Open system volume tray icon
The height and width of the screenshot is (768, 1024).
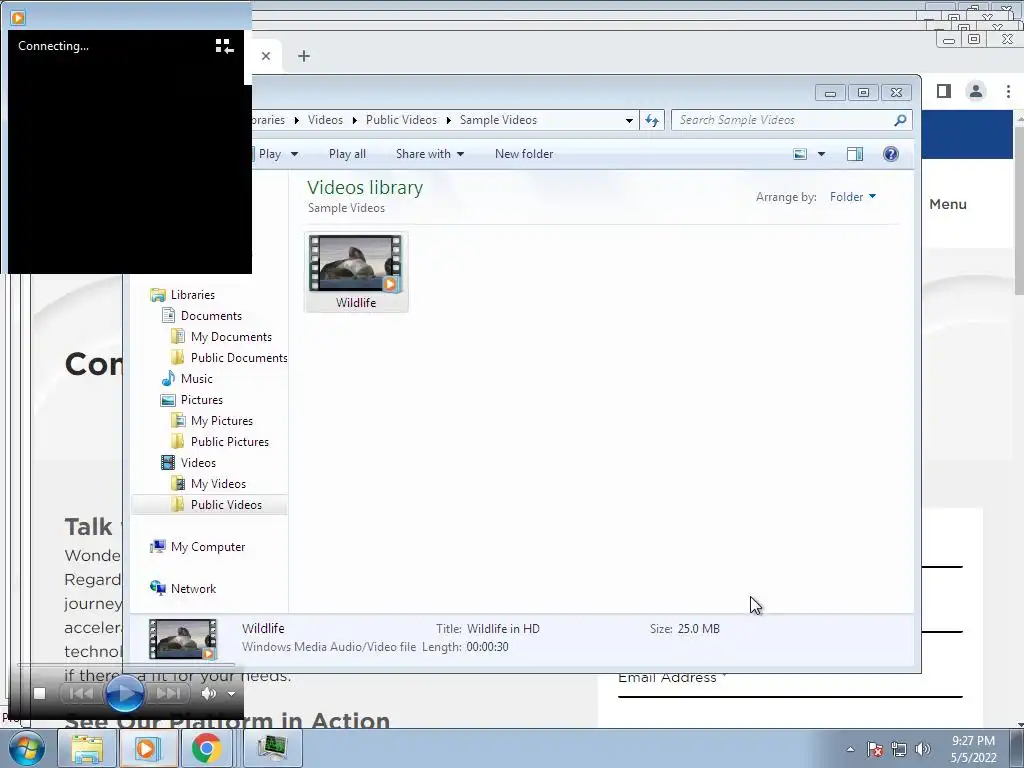coord(923,750)
